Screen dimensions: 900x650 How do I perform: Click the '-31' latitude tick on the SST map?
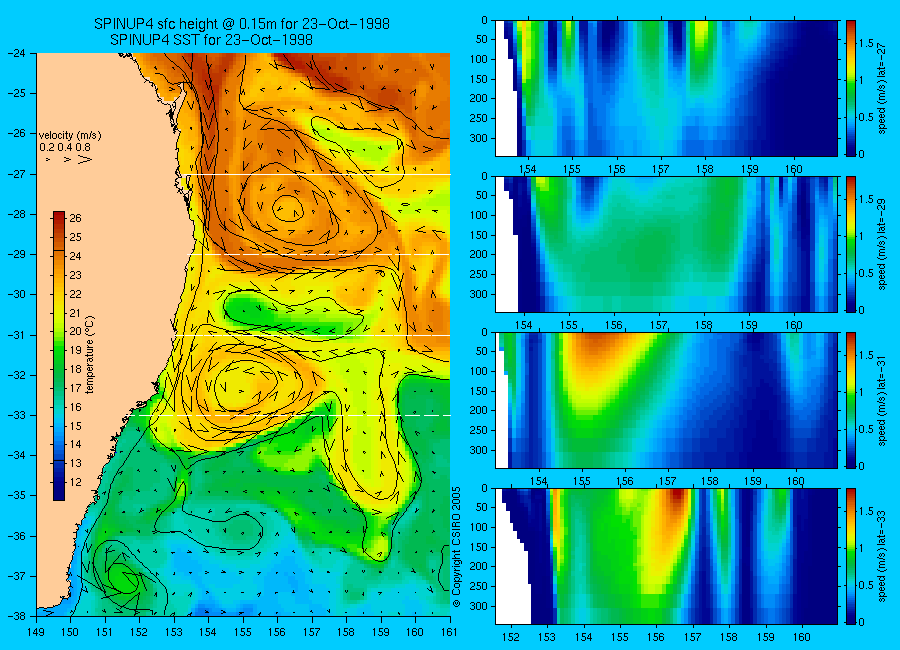(x=17, y=335)
